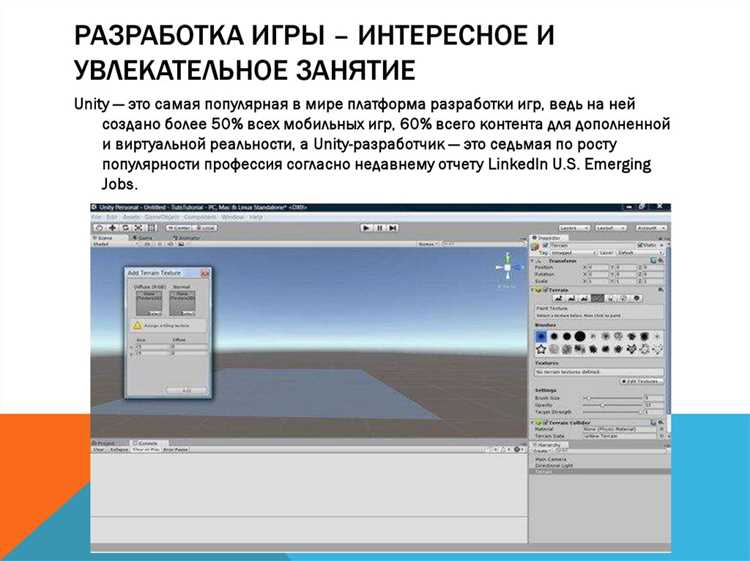Click Clear in Console toolbar
750x561 pixels.
(99, 450)
